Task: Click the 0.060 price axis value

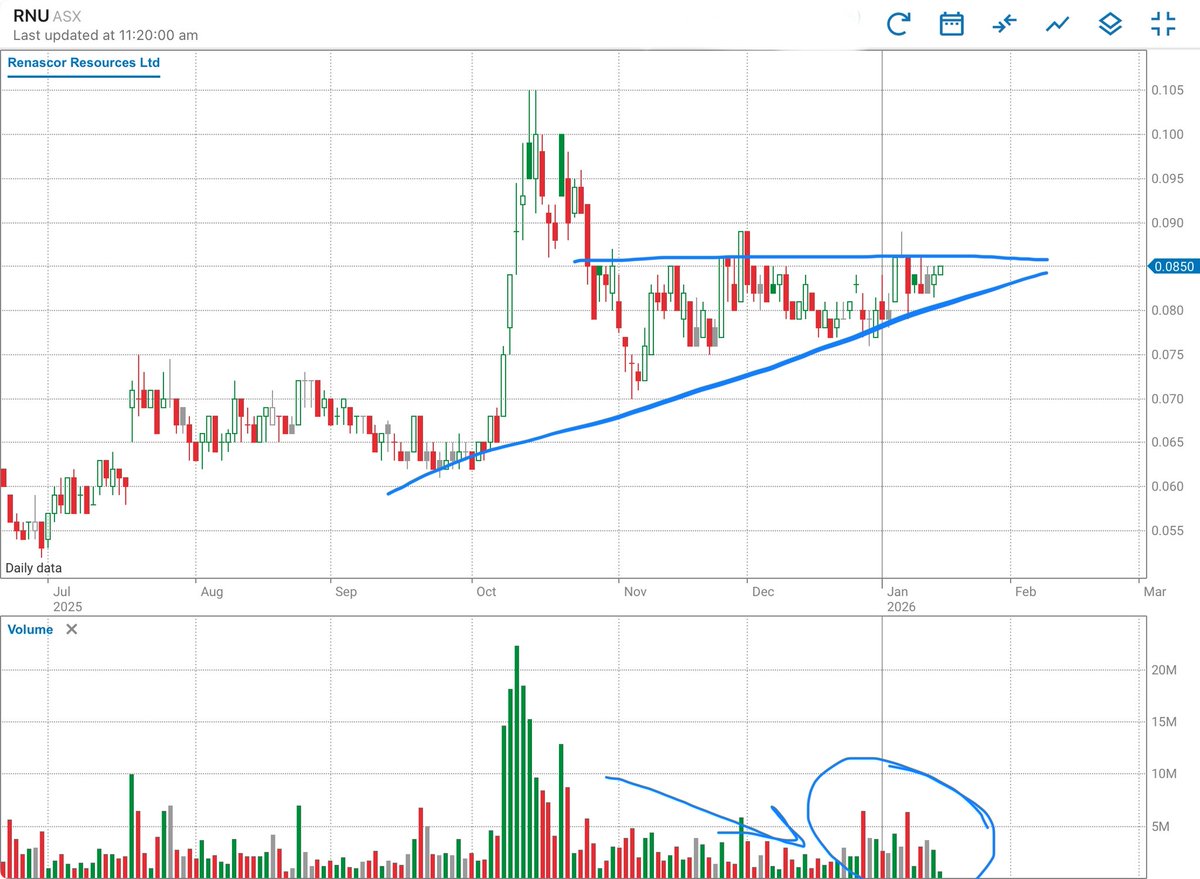Action: pyautogui.click(x=1168, y=487)
